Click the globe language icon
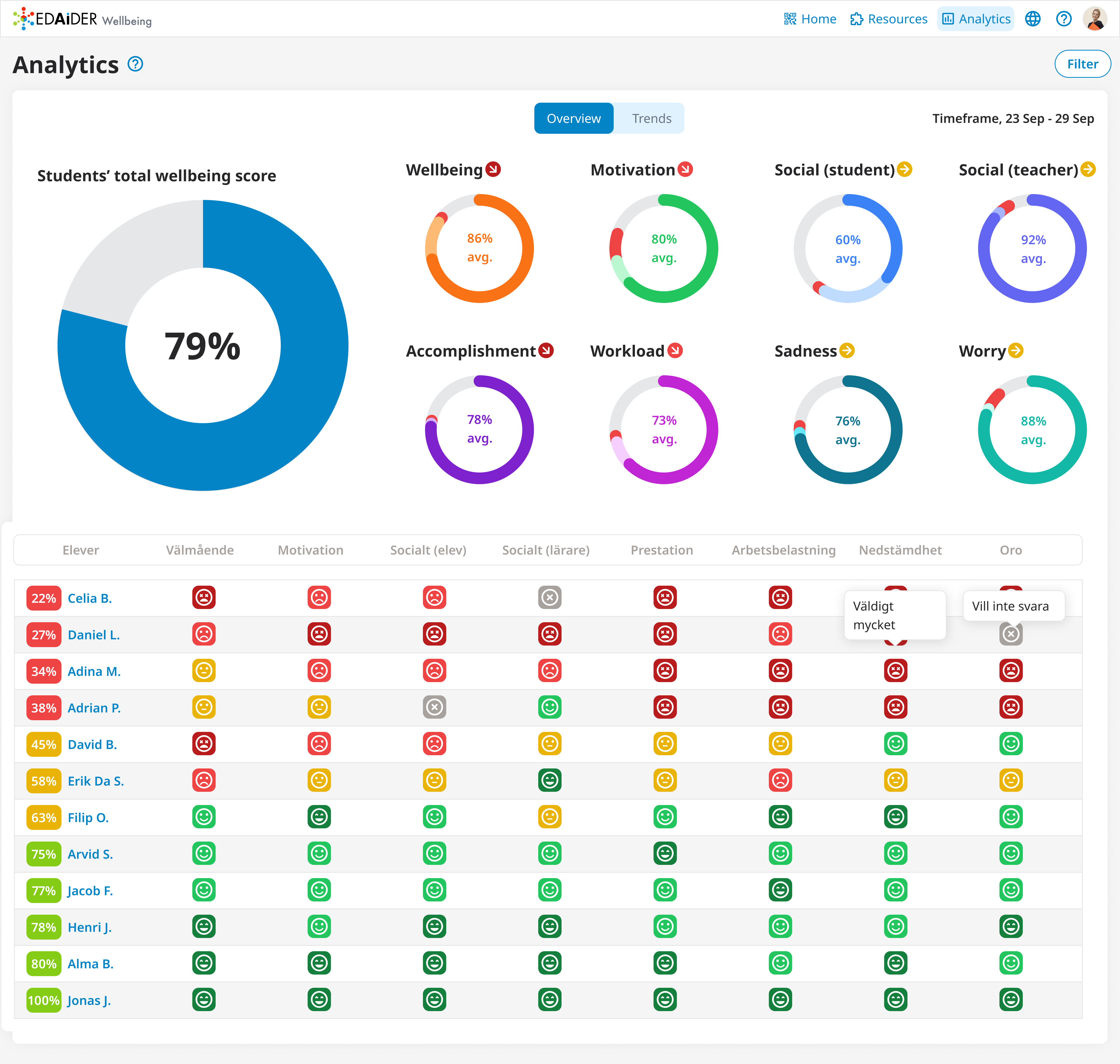1120x1064 pixels. 1033,19
